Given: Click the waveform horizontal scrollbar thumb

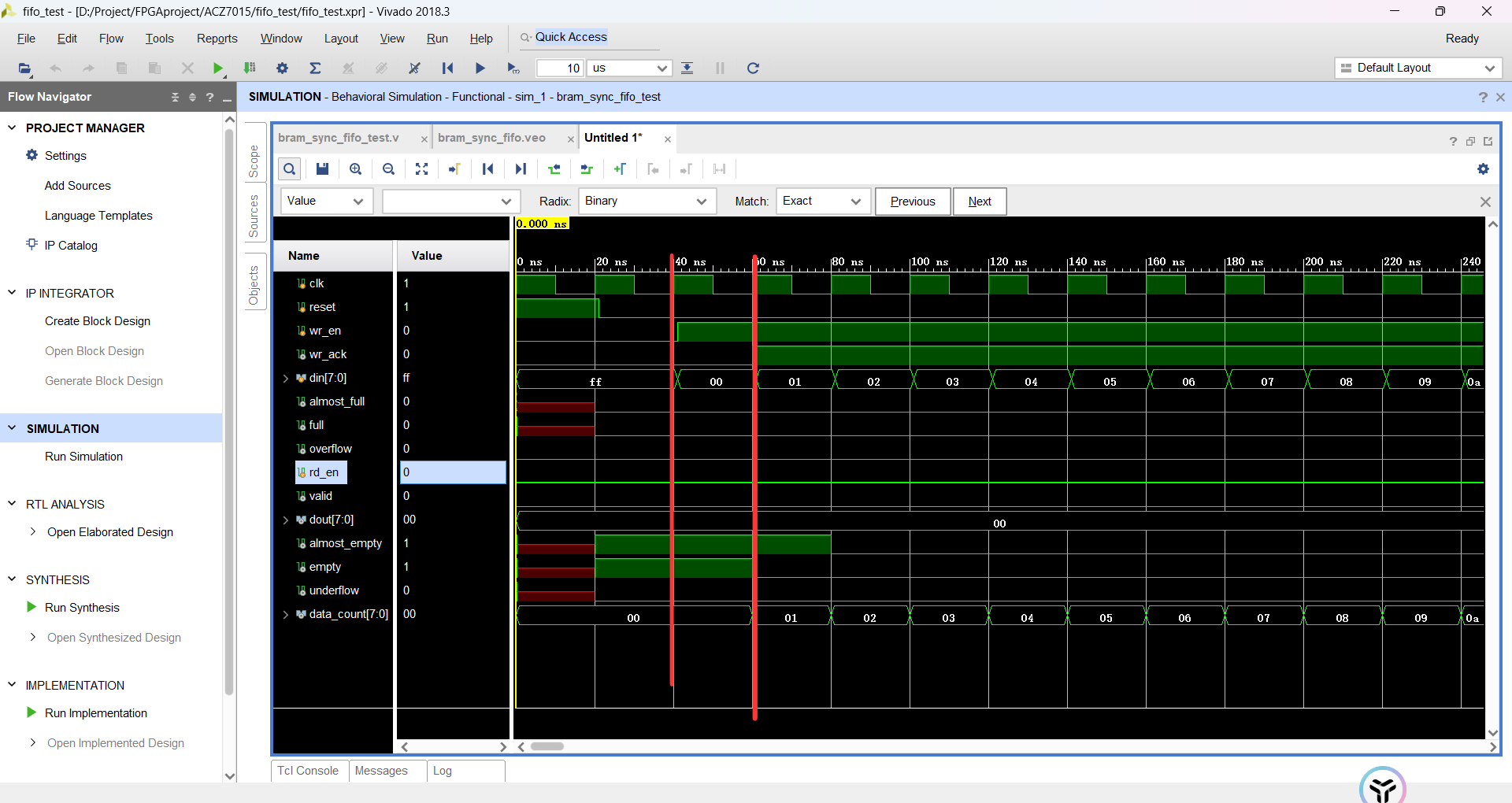Looking at the screenshot, I should [x=547, y=746].
